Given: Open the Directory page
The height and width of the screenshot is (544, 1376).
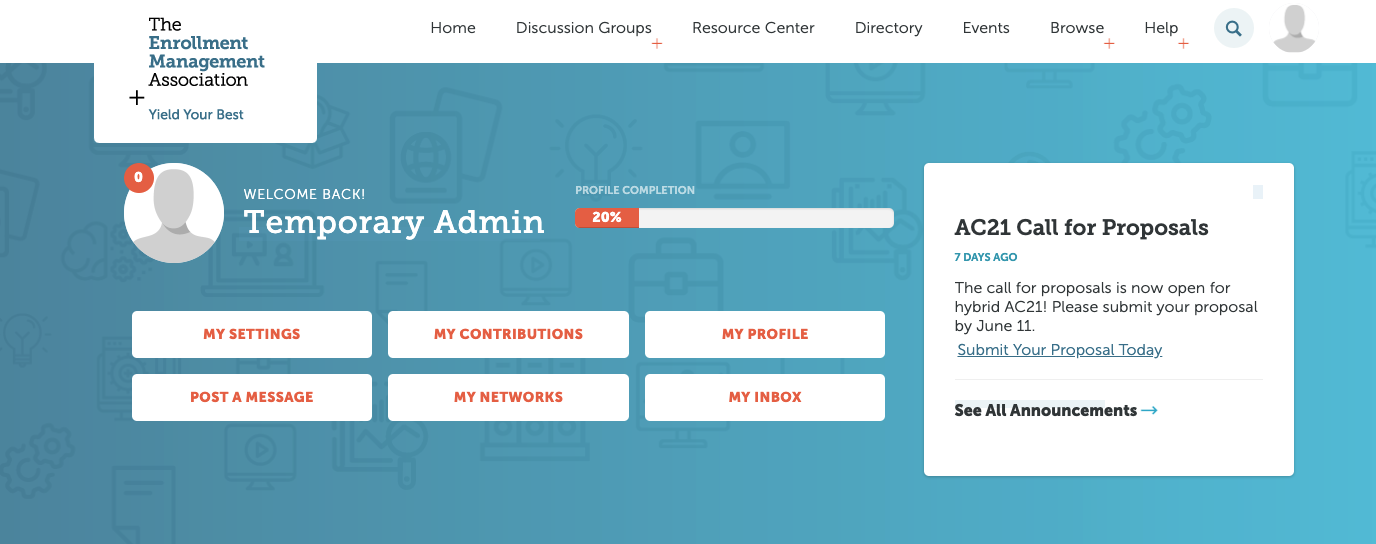Looking at the screenshot, I should (x=888, y=28).
